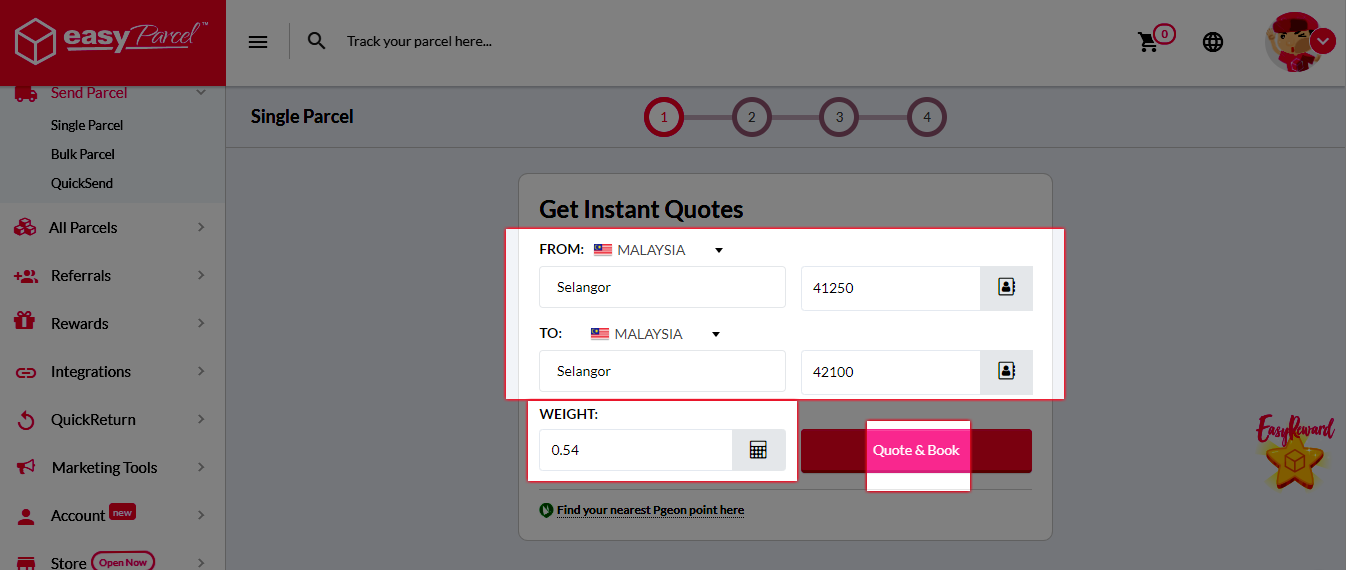This screenshot has width=1346, height=570.
Task: Click the Referrals people icon
Action: (x=26, y=276)
